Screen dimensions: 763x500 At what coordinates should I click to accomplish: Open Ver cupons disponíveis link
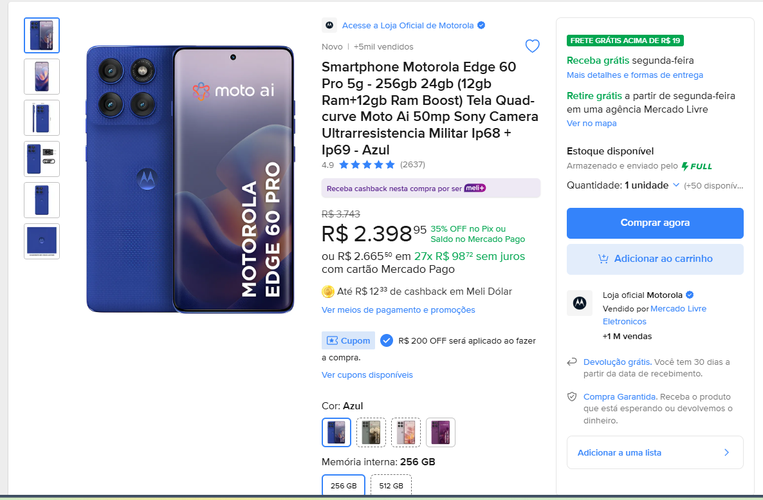click(367, 375)
